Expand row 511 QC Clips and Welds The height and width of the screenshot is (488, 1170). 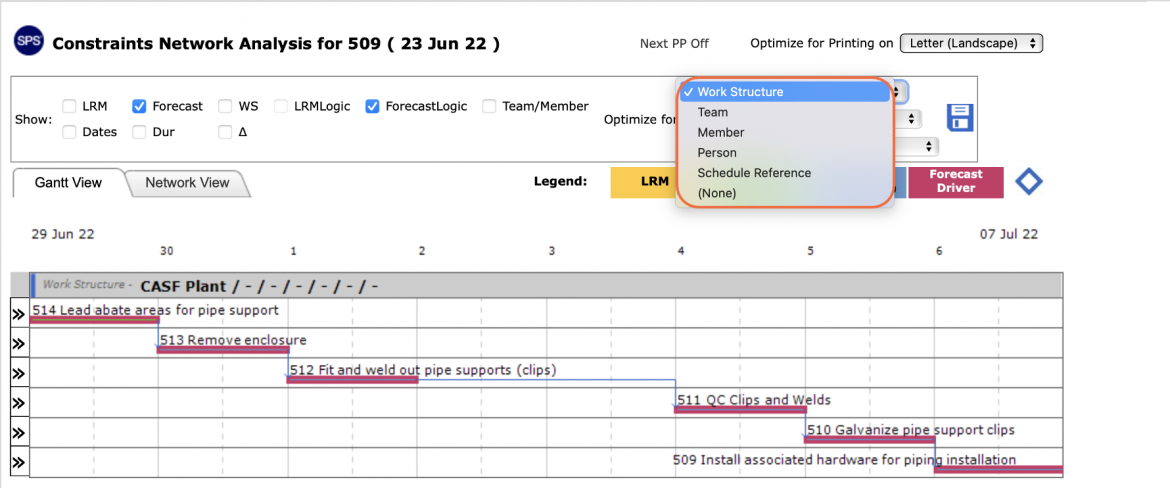pyautogui.click(x=19, y=404)
